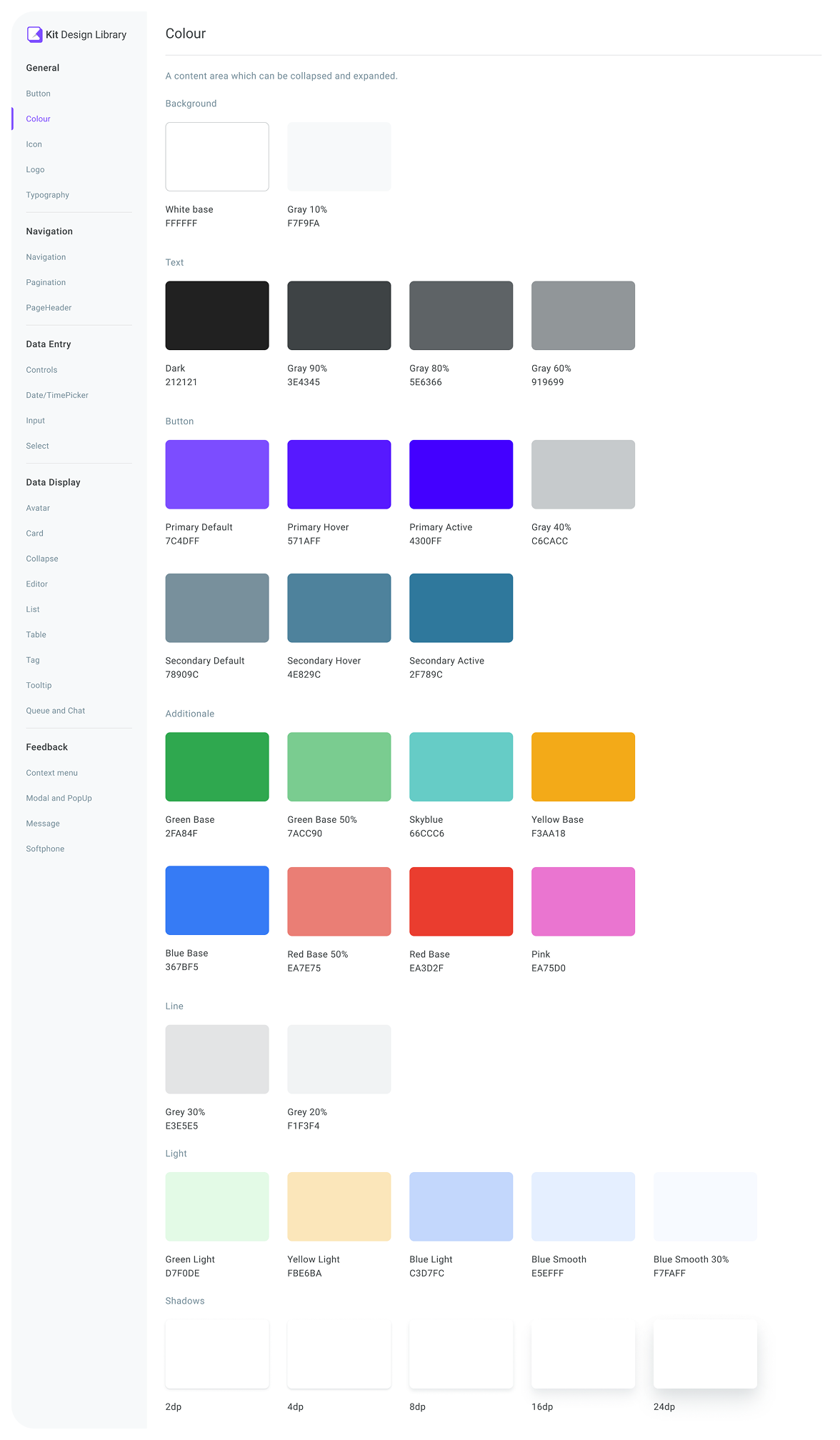The height and width of the screenshot is (1440, 840).
Task: Click the 8dp shadow sample card
Action: click(x=461, y=1354)
